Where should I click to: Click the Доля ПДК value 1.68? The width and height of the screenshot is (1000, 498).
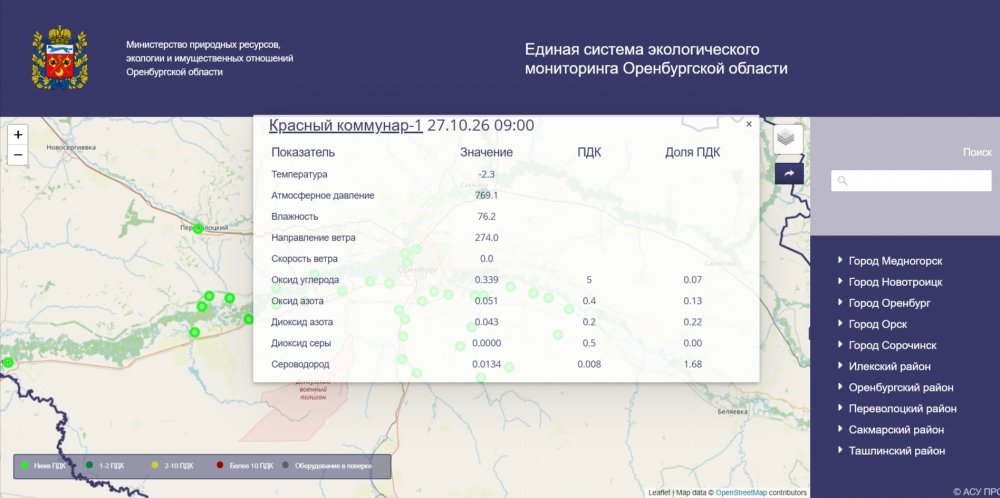(x=693, y=364)
